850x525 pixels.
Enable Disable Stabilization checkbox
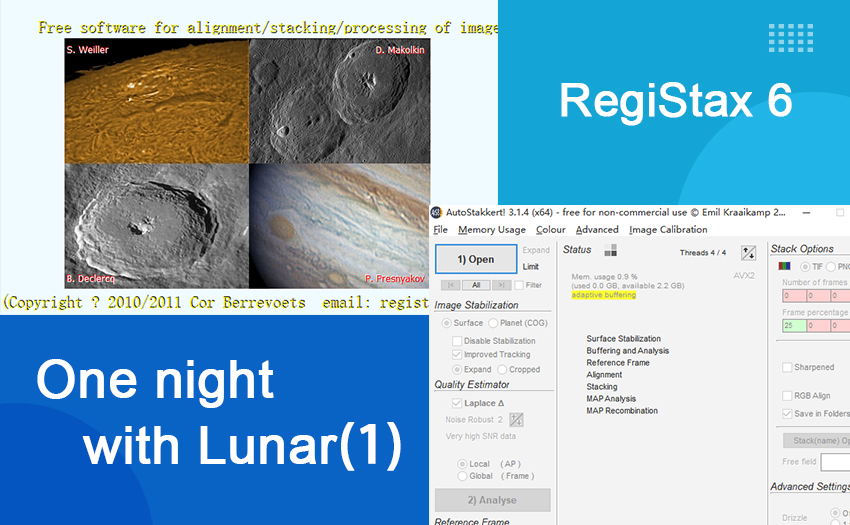pyautogui.click(x=457, y=341)
